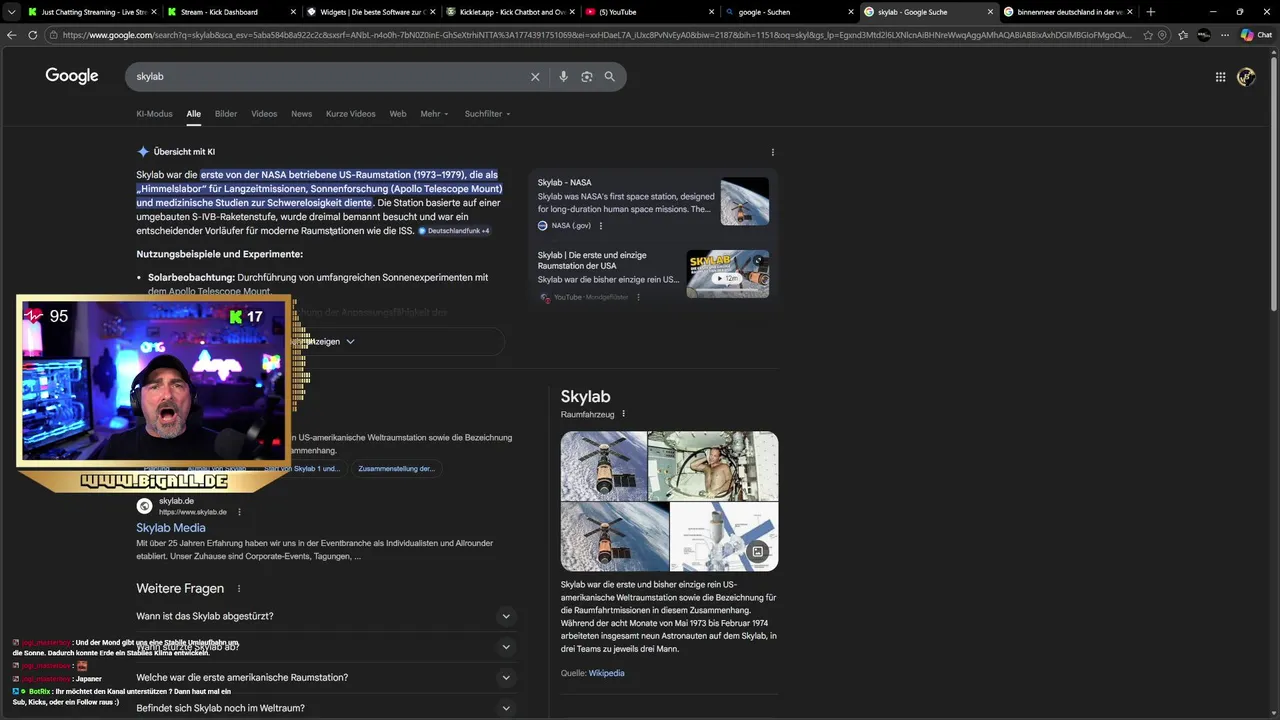Expand 'Wann ist das Skylab abgestürzt?' question
Viewport: 1280px width, 720px height.
[x=326, y=616]
